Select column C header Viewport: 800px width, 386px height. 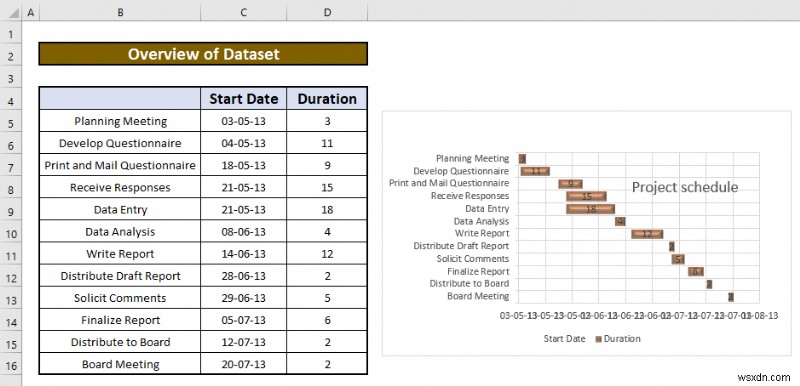pyautogui.click(x=244, y=14)
